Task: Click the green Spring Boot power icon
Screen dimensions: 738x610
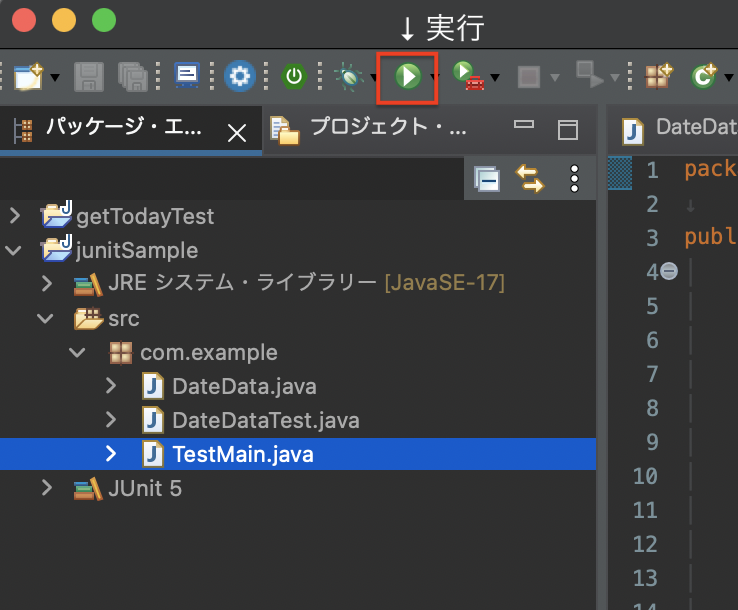Action: (x=294, y=76)
